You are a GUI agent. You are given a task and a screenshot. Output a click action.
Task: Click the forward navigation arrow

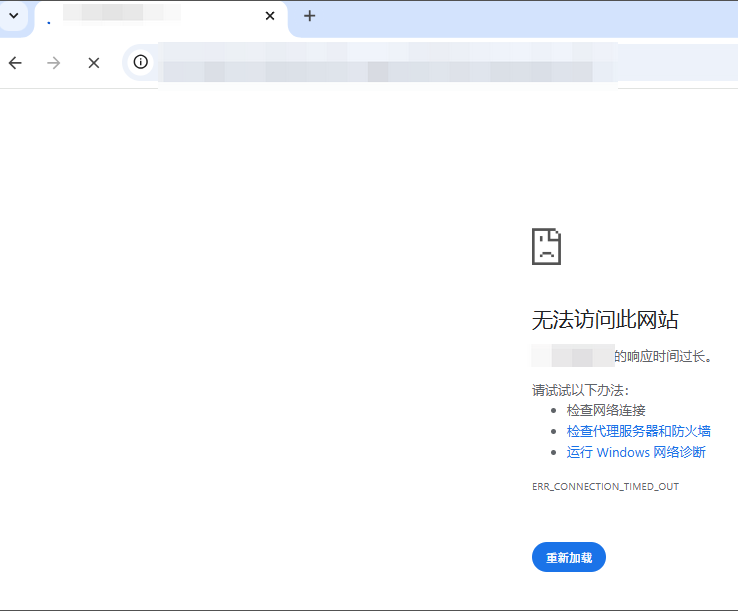click(x=54, y=63)
